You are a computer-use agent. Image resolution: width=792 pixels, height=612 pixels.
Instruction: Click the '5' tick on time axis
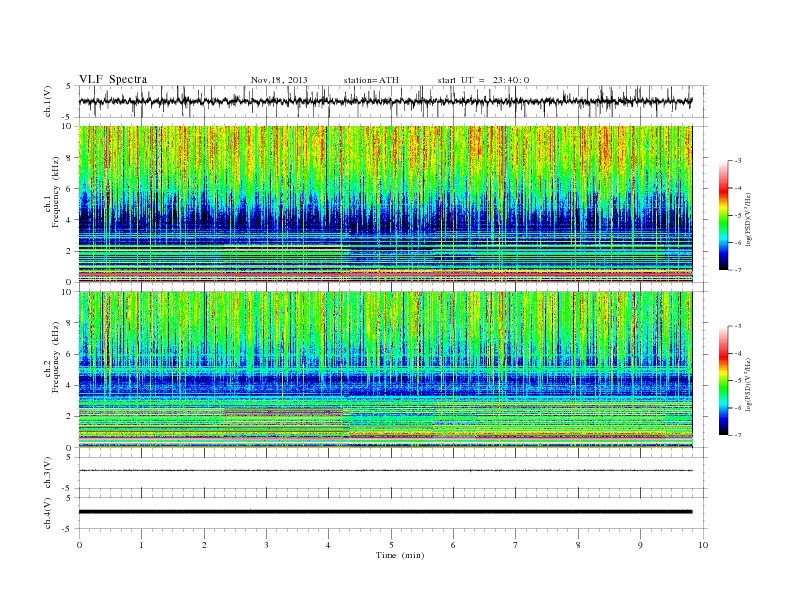pyautogui.click(x=391, y=545)
